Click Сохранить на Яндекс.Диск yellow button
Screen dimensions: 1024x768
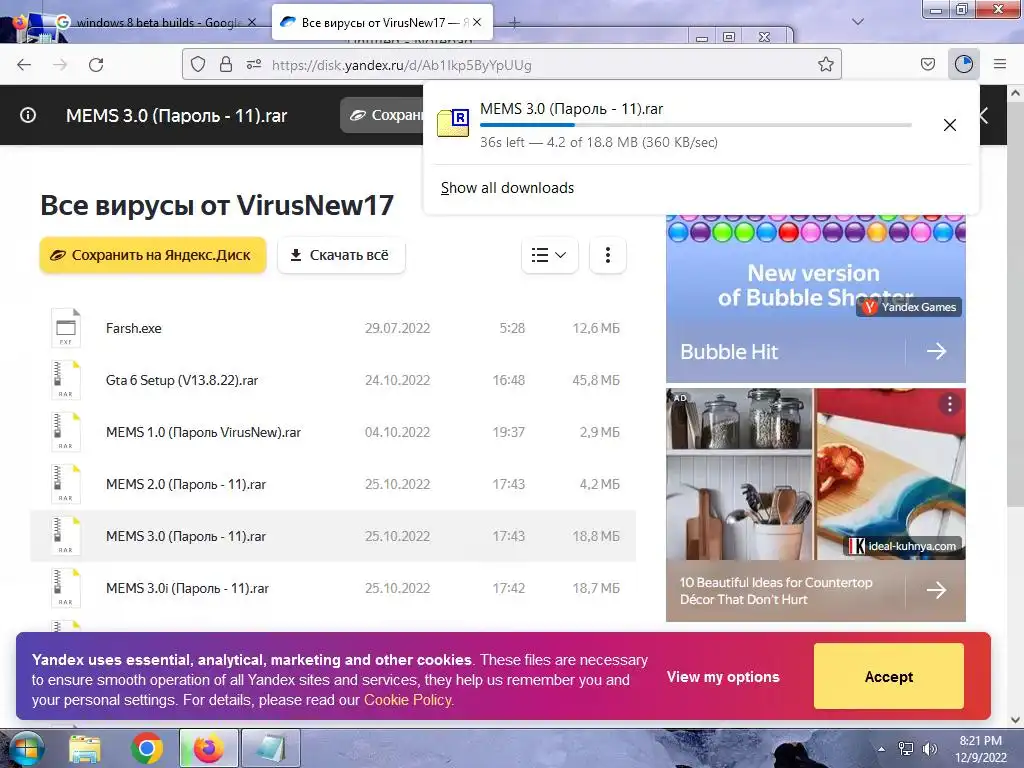tap(153, 255)
